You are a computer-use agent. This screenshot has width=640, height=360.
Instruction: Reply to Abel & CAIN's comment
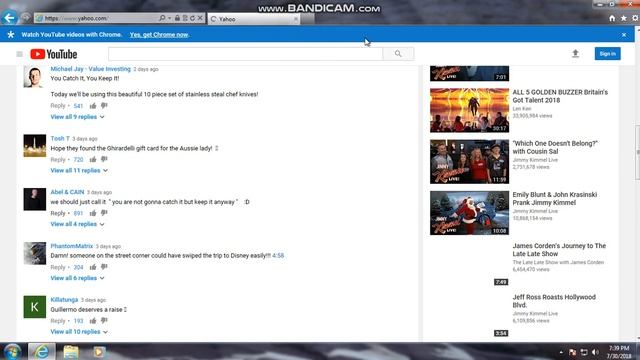coord(58,213)
